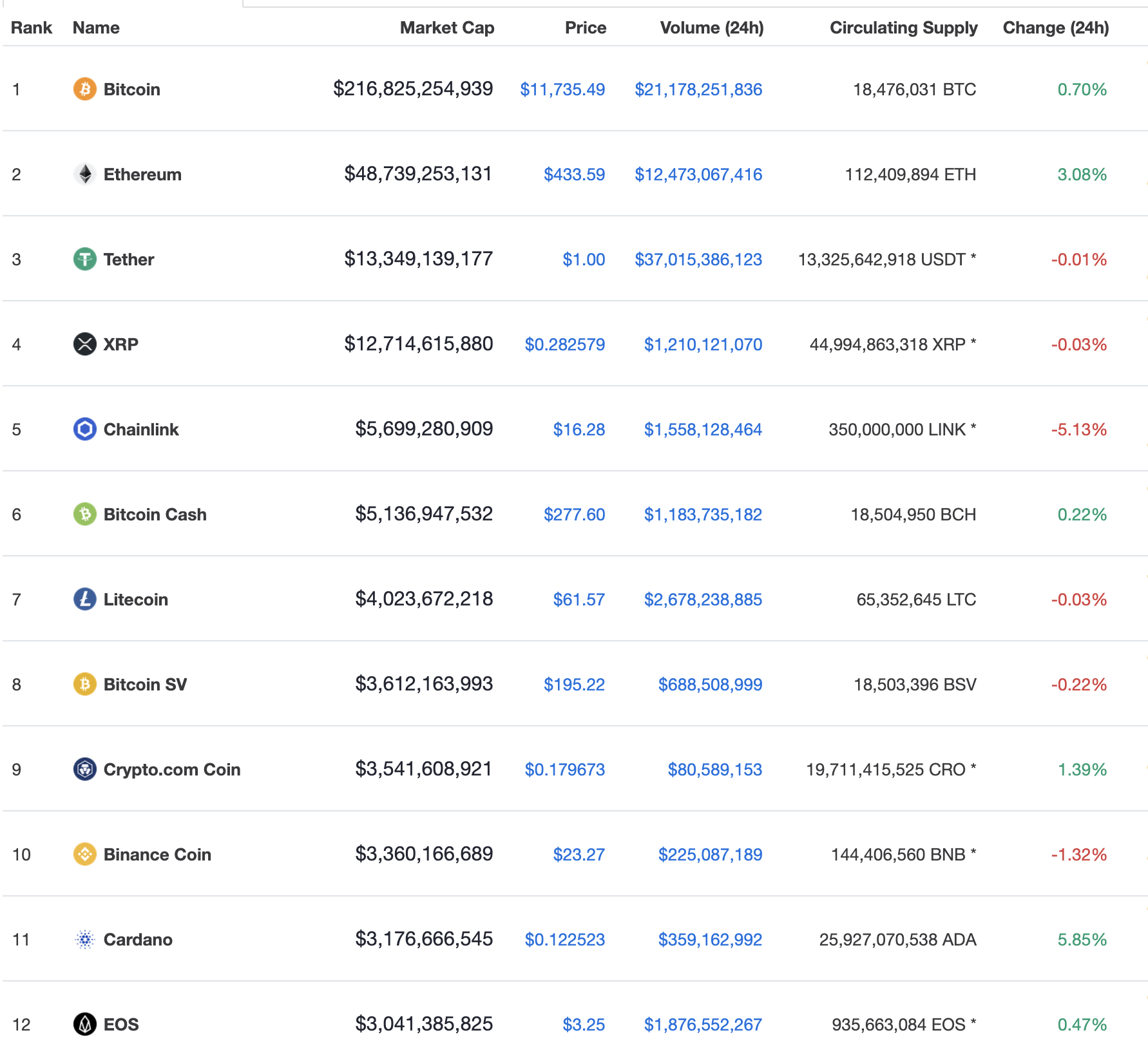Select Binance Coin change -1.32%
This screenshot has width=1148, height=1055.
click(x=1079, y=854)
